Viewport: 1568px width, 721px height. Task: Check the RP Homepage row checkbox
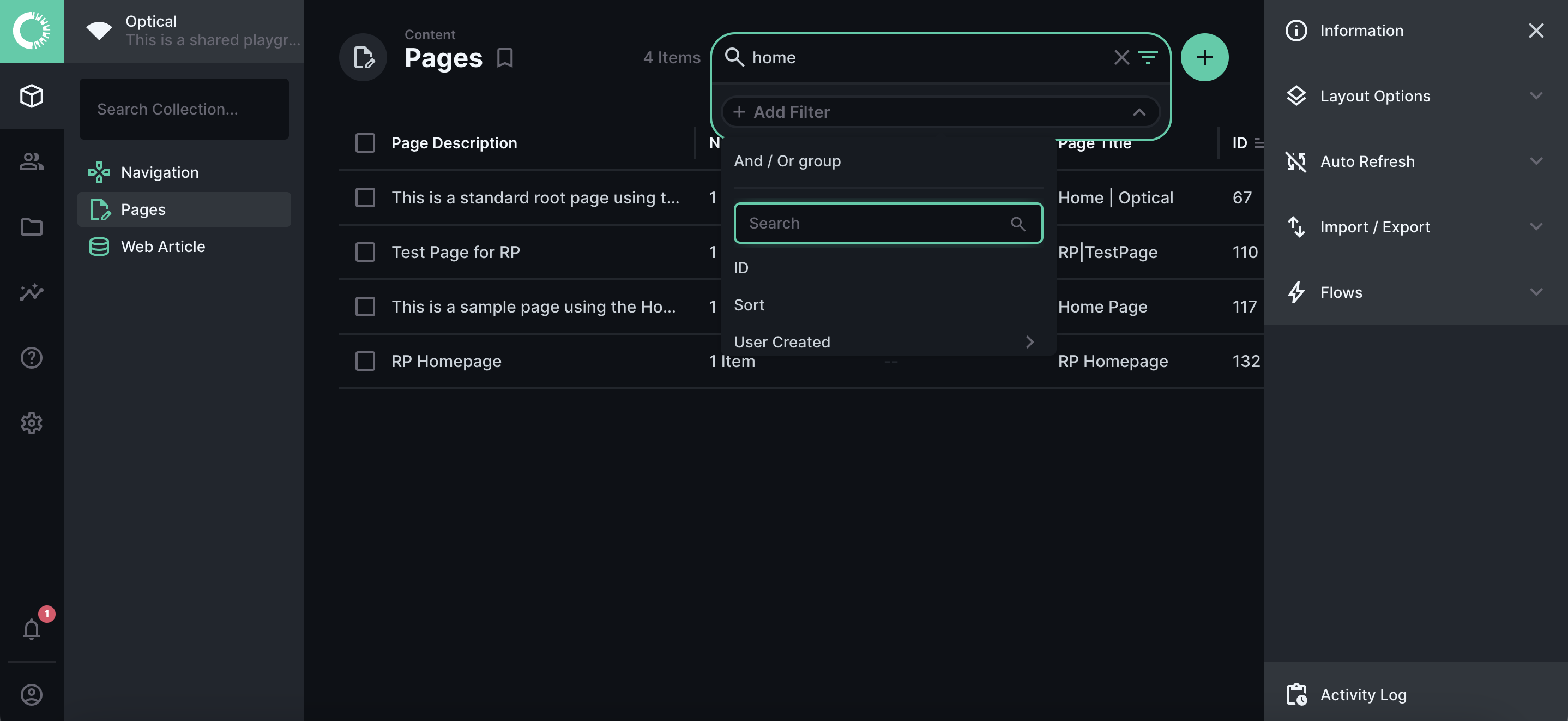(365, 361)
